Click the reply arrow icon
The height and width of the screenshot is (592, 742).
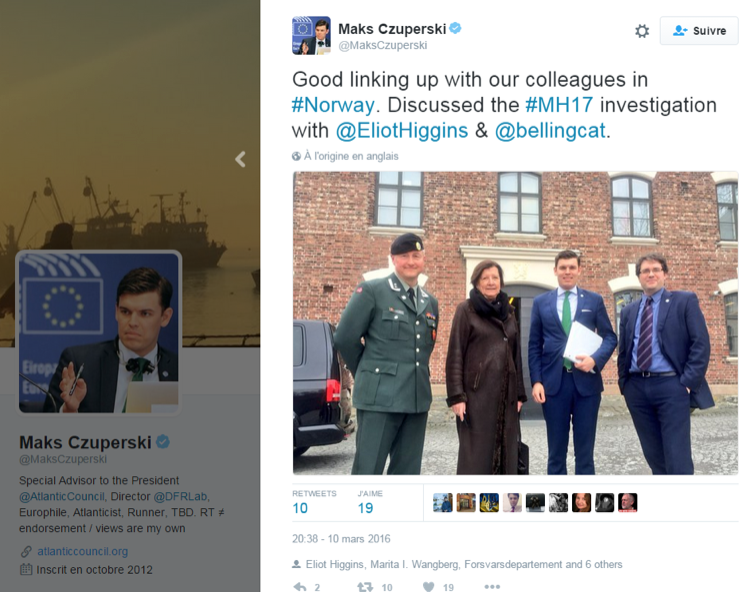[300, 587]
